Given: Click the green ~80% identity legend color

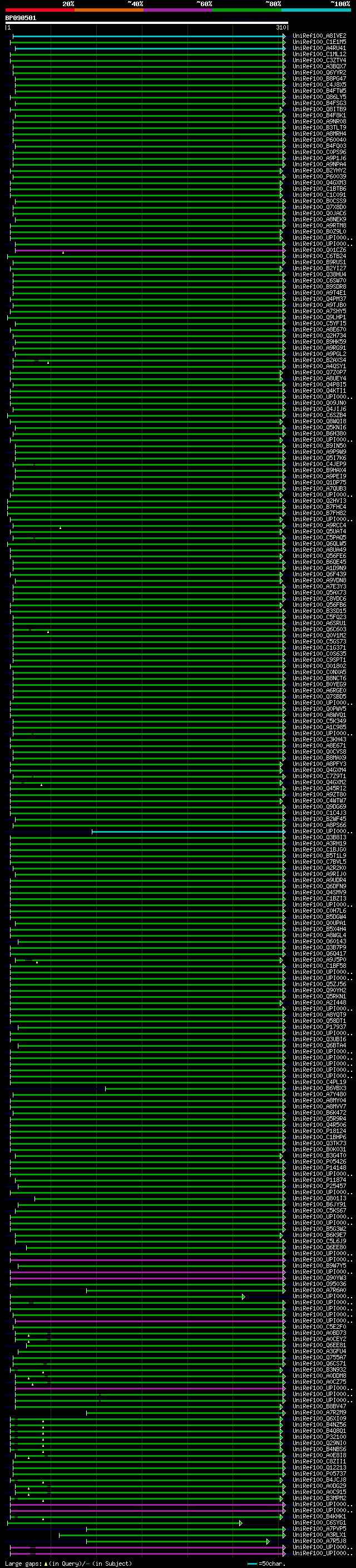Looking at the screenshot, I should 246,10.
